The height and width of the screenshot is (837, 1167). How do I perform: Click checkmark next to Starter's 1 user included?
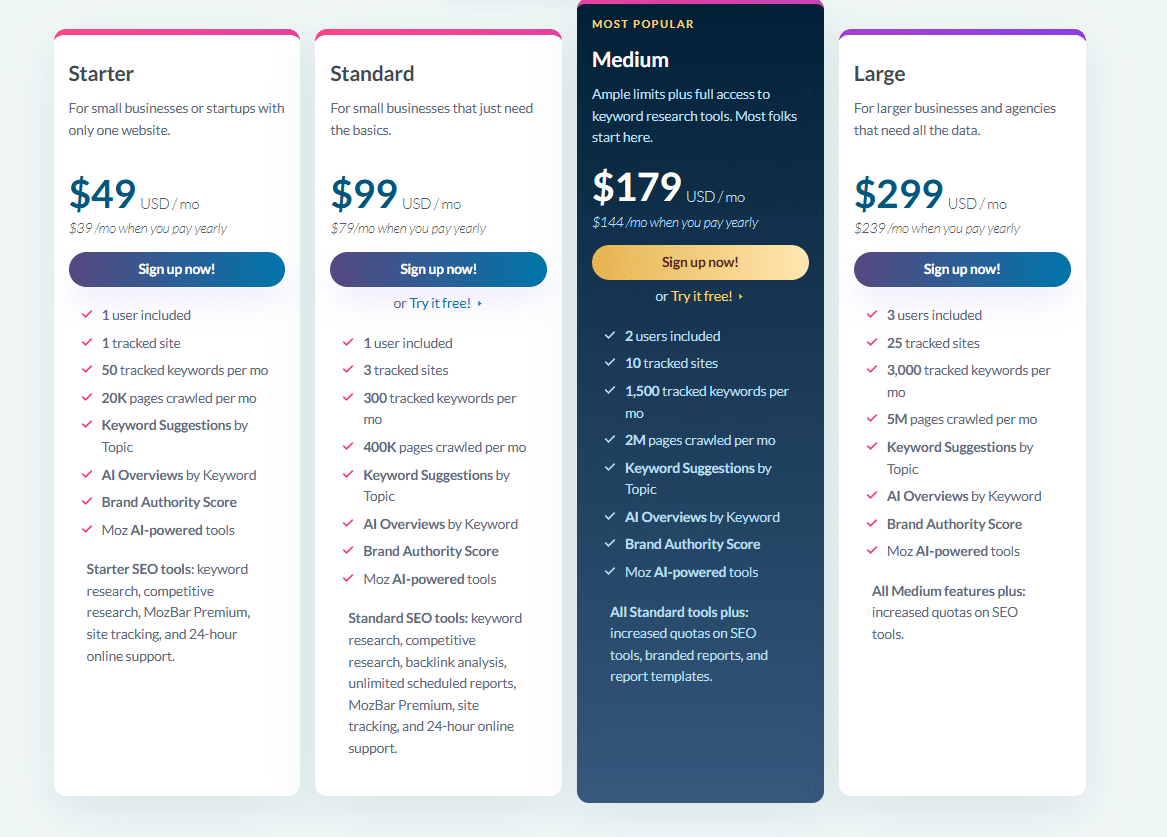coord(87,315)
